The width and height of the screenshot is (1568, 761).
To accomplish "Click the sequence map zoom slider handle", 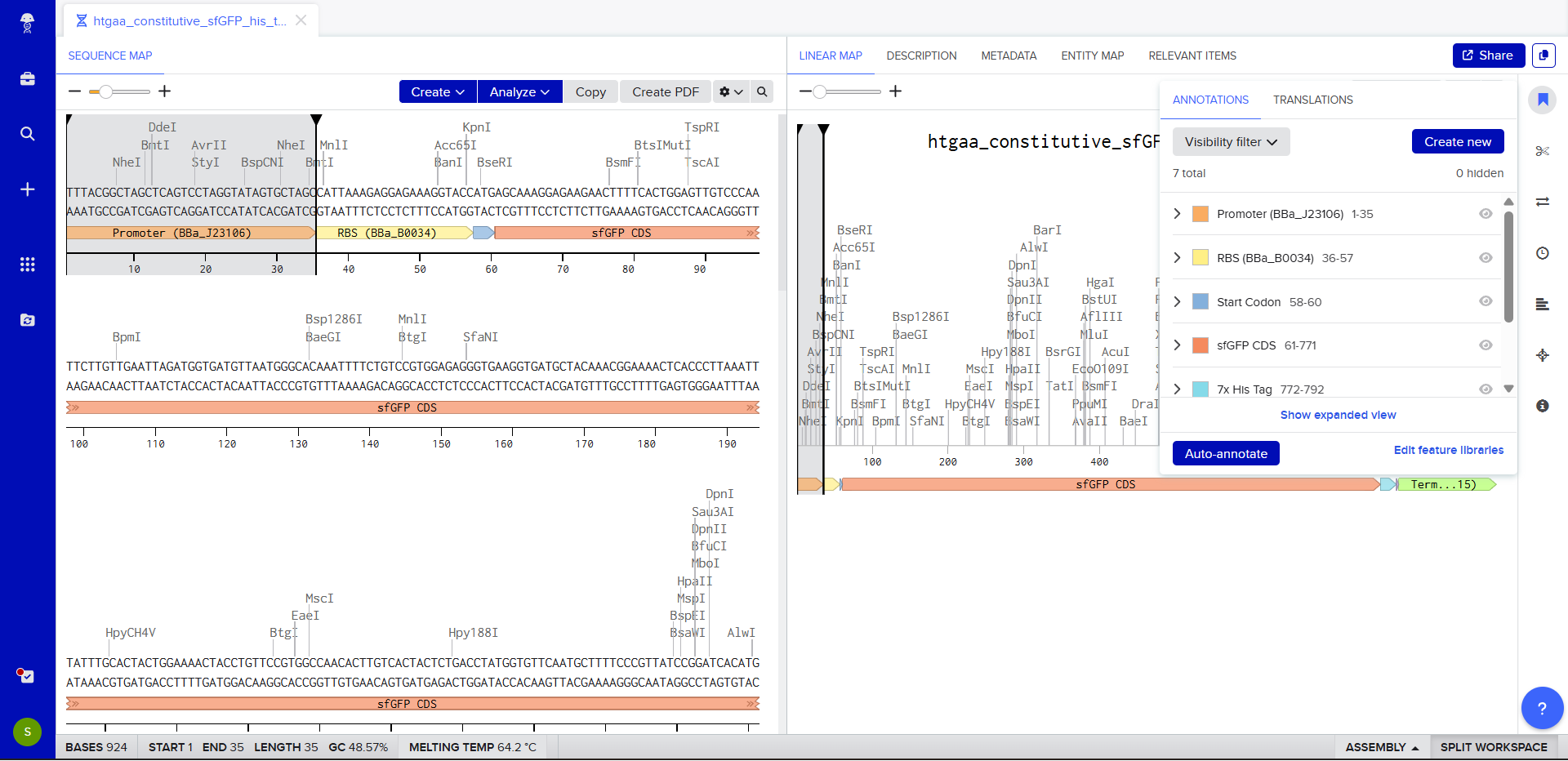I will [105, 91].
